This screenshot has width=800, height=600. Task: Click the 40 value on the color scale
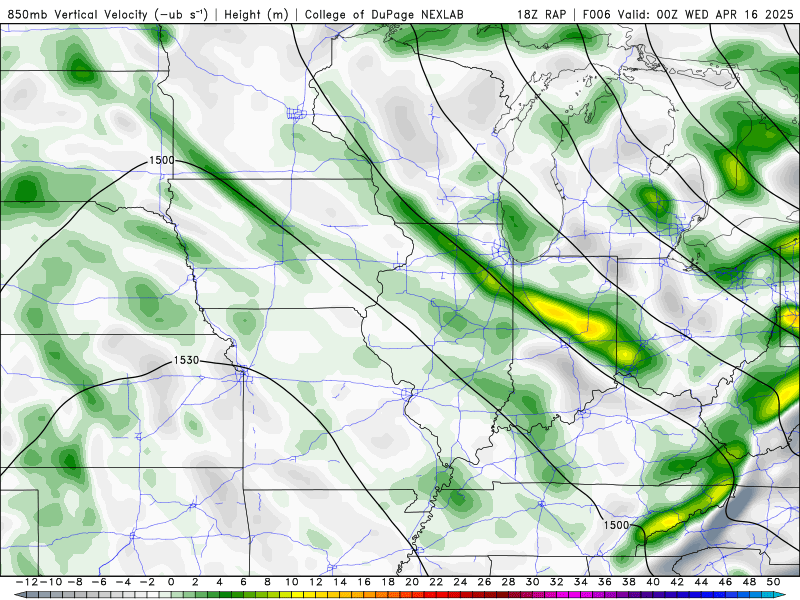[653, 582]
